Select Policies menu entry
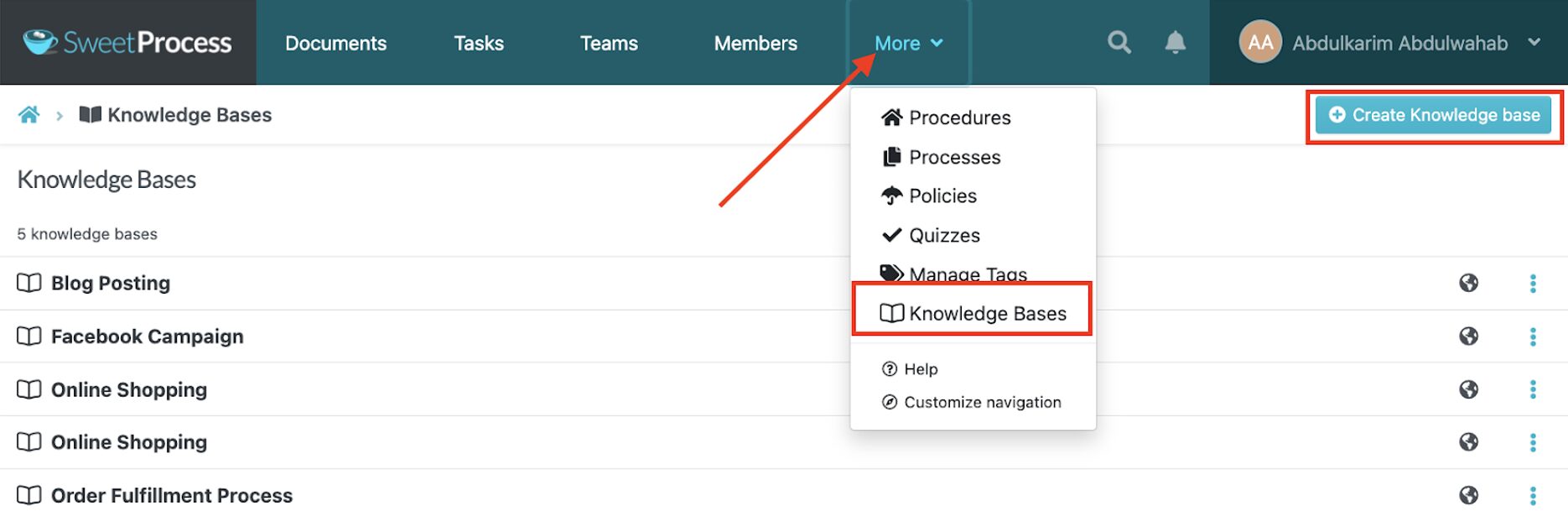 929,196
